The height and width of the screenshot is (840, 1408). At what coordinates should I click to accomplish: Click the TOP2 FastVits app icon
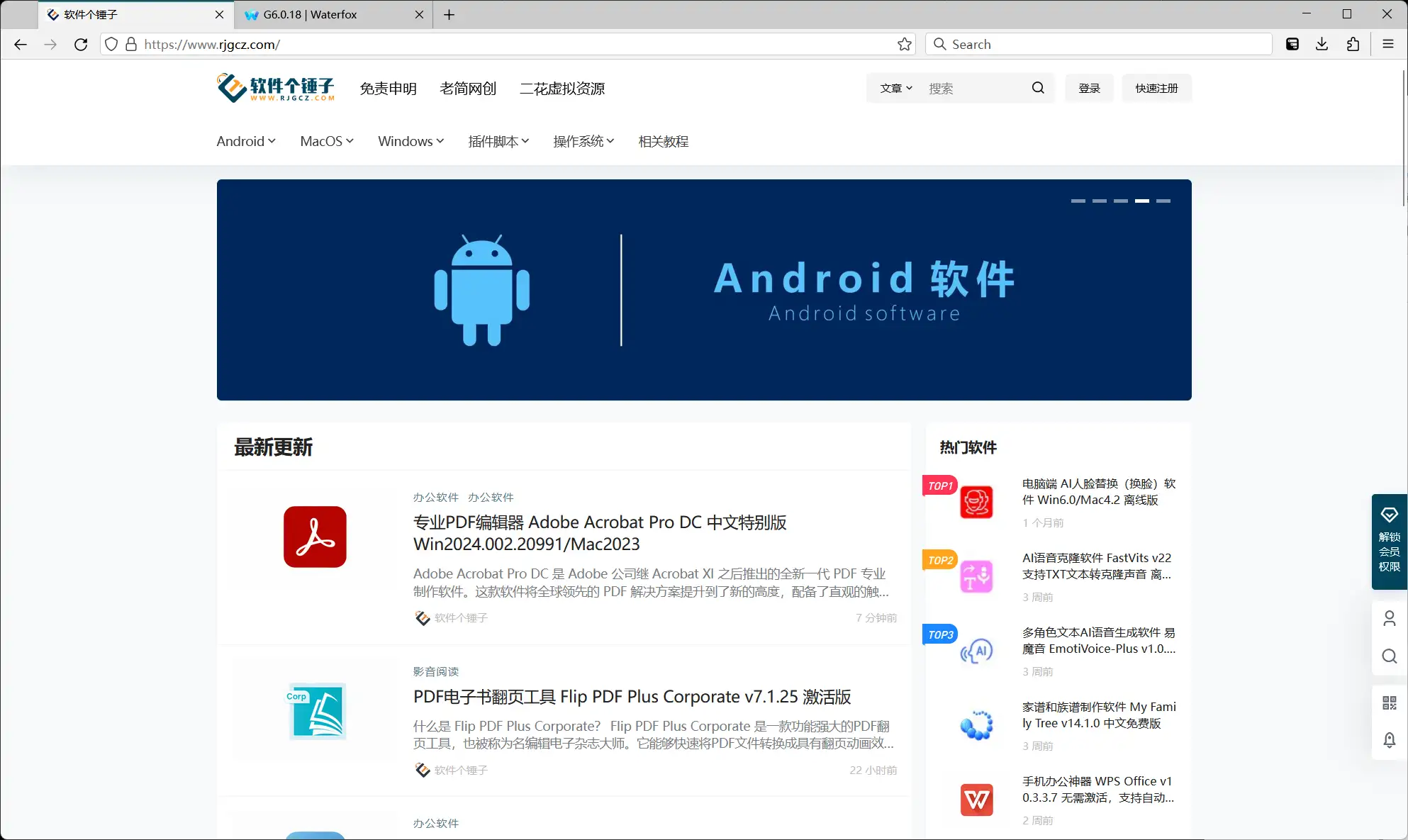point(976,577)
